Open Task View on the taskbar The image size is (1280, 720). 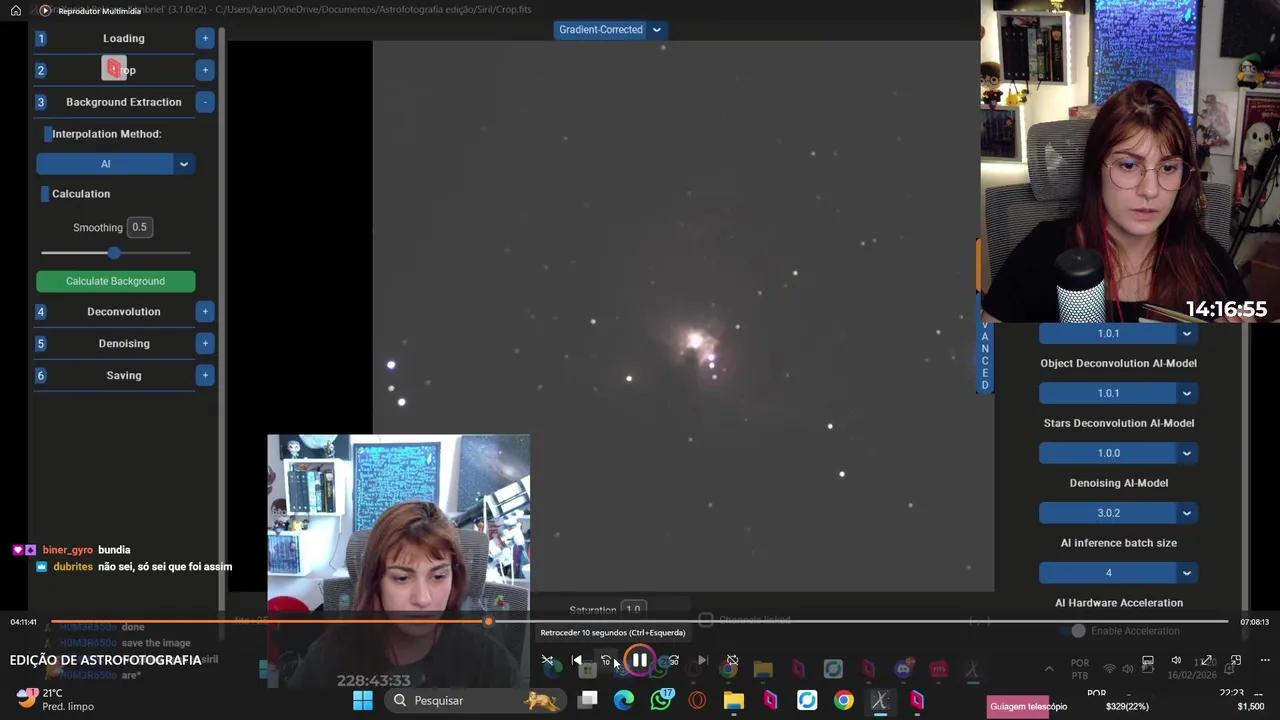[x=588, y=700]
